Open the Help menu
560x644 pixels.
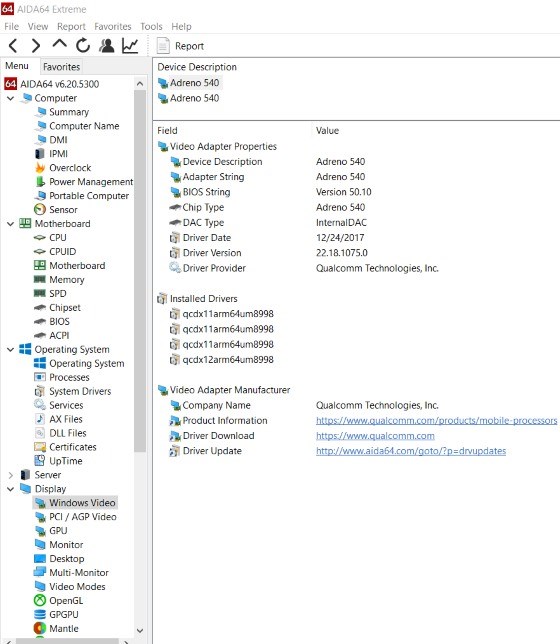click(181, 27)
